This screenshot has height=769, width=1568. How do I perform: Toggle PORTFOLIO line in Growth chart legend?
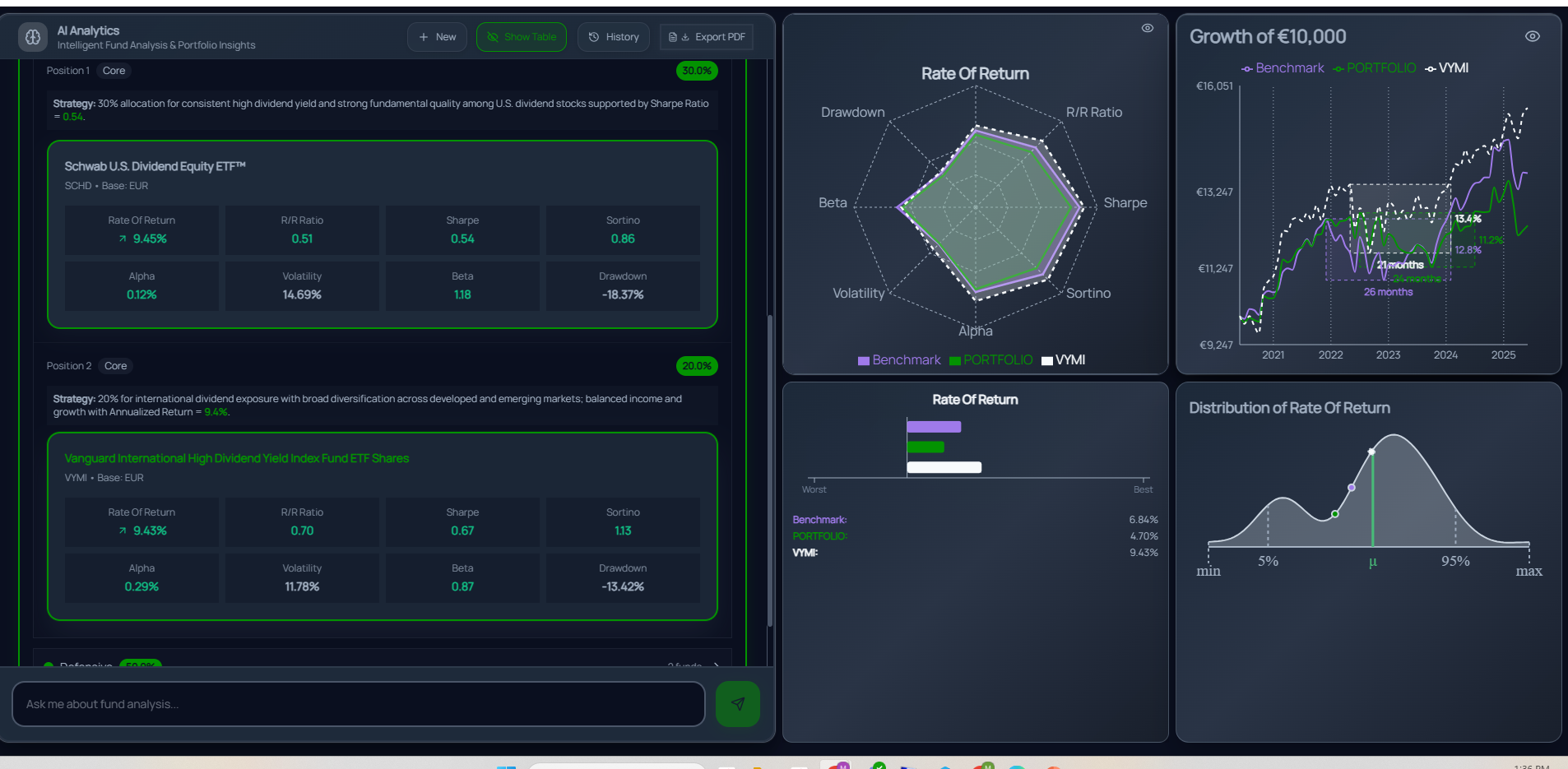pos(1375,68)
